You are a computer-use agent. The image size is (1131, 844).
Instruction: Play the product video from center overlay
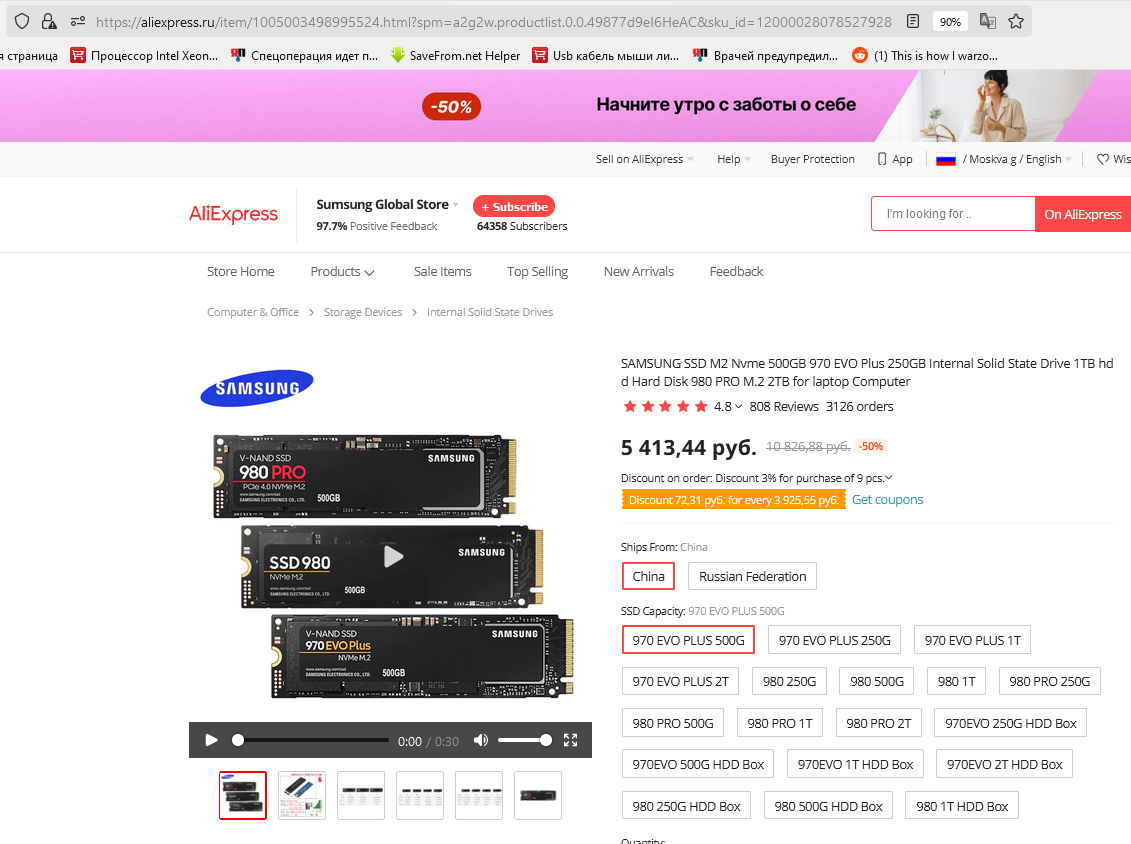[x=392, y=556]
